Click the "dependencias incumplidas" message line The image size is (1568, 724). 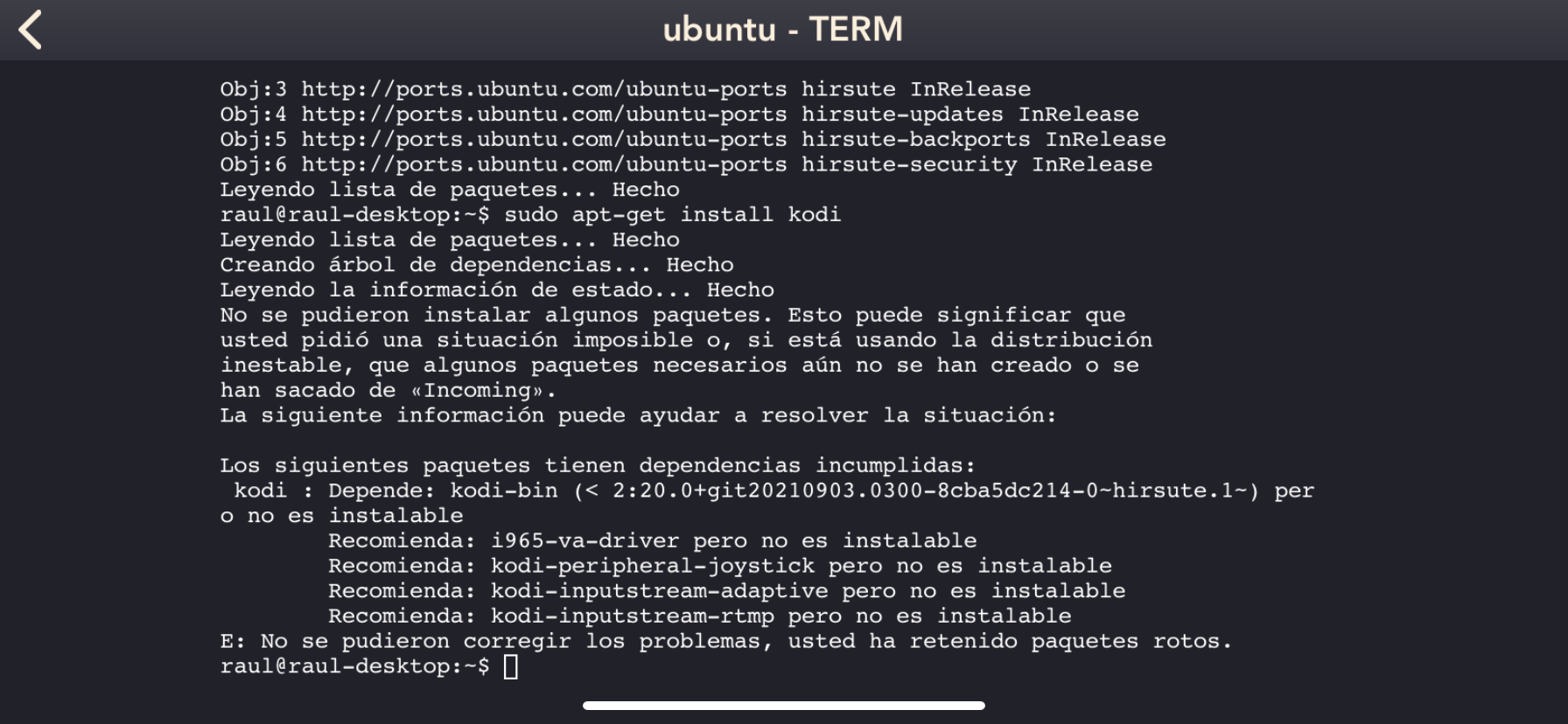coord(597,466)
